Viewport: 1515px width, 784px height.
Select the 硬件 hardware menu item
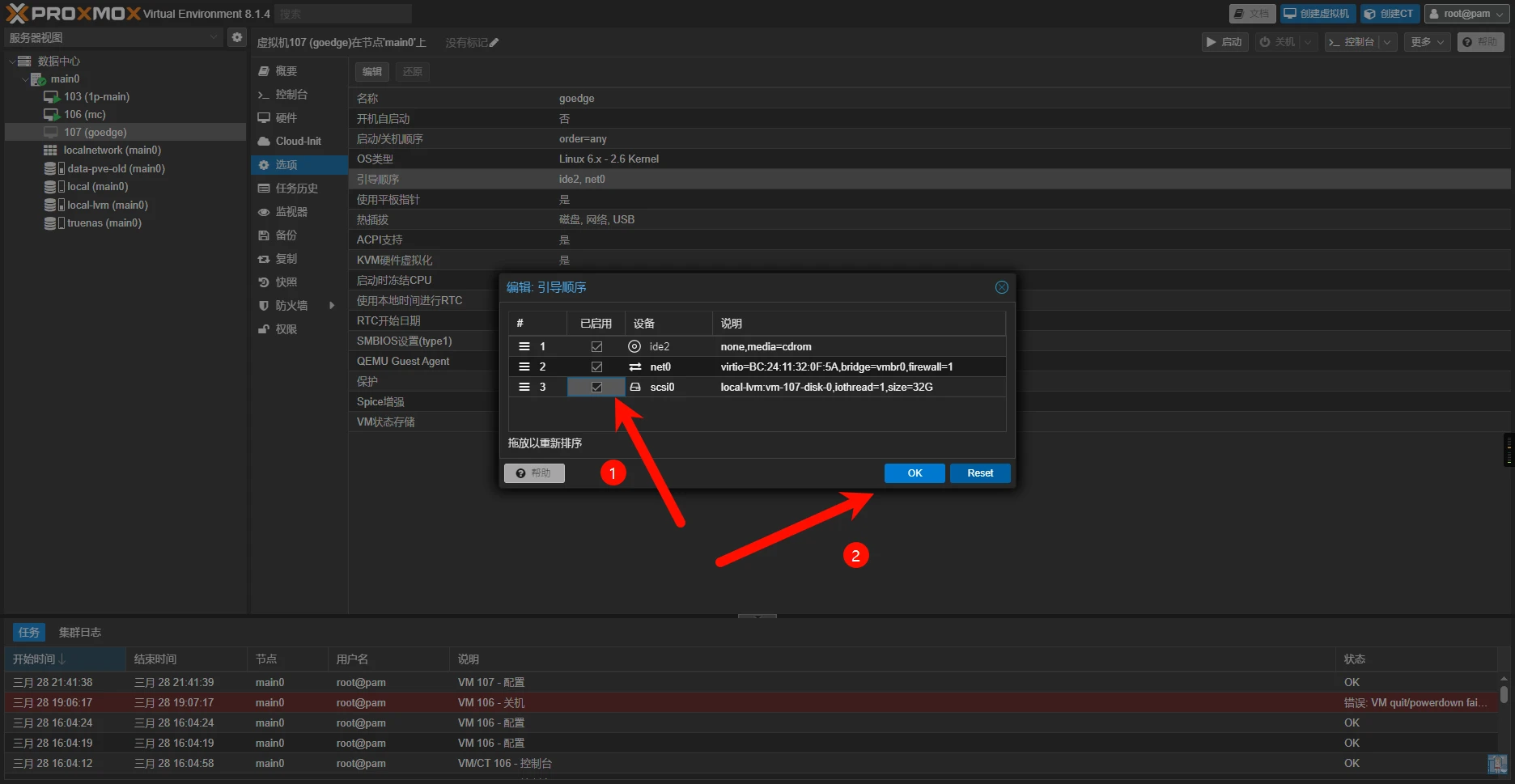click(286, 118)
